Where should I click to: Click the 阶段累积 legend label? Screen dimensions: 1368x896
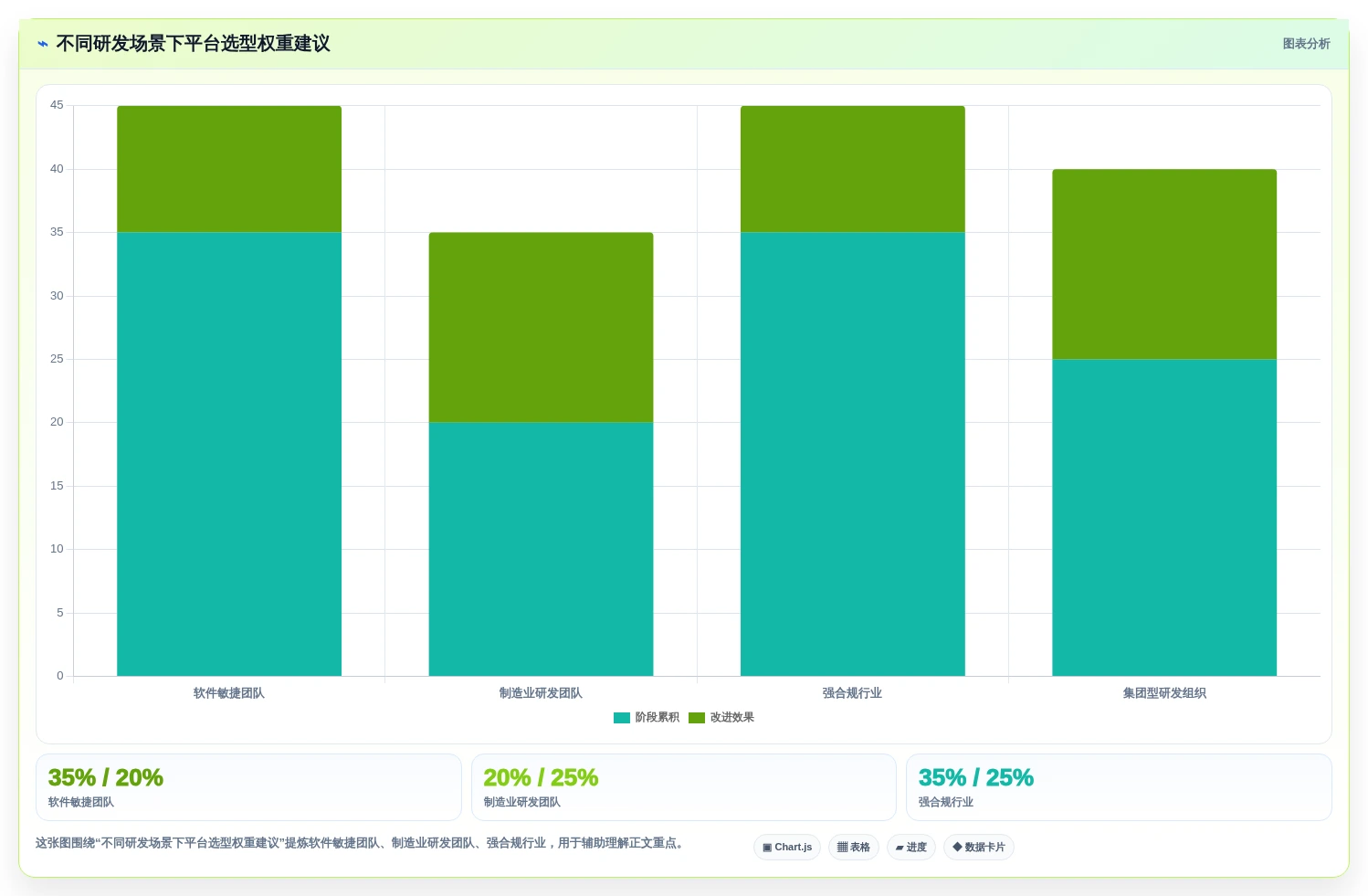tap(658, 718)
